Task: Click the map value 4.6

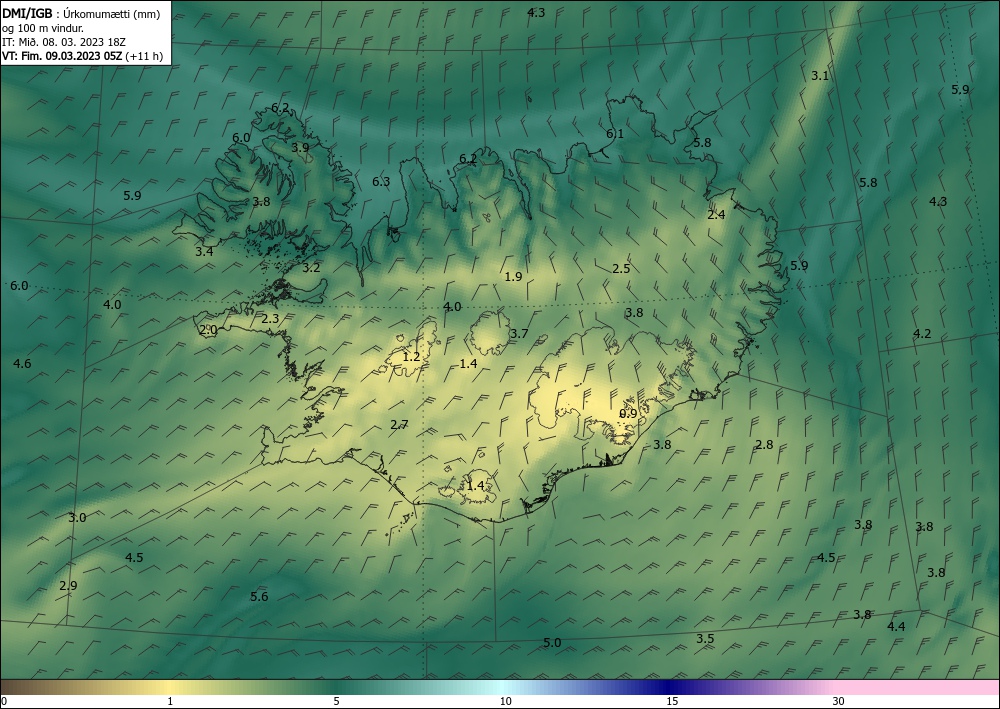Action: coord(22,364)
